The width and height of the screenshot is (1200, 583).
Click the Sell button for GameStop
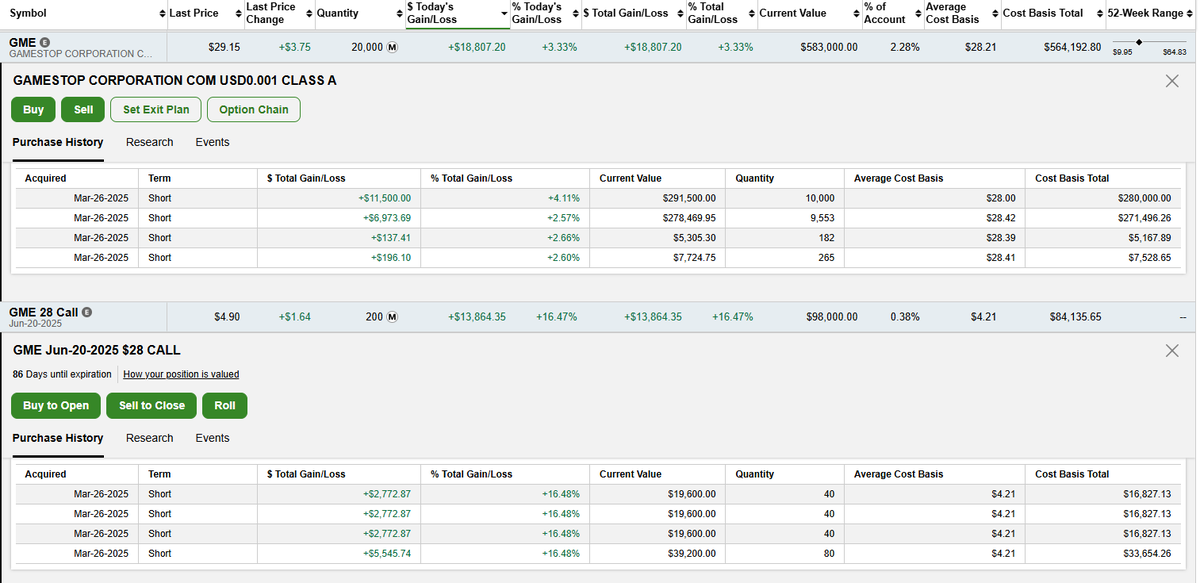click(83, 110)
